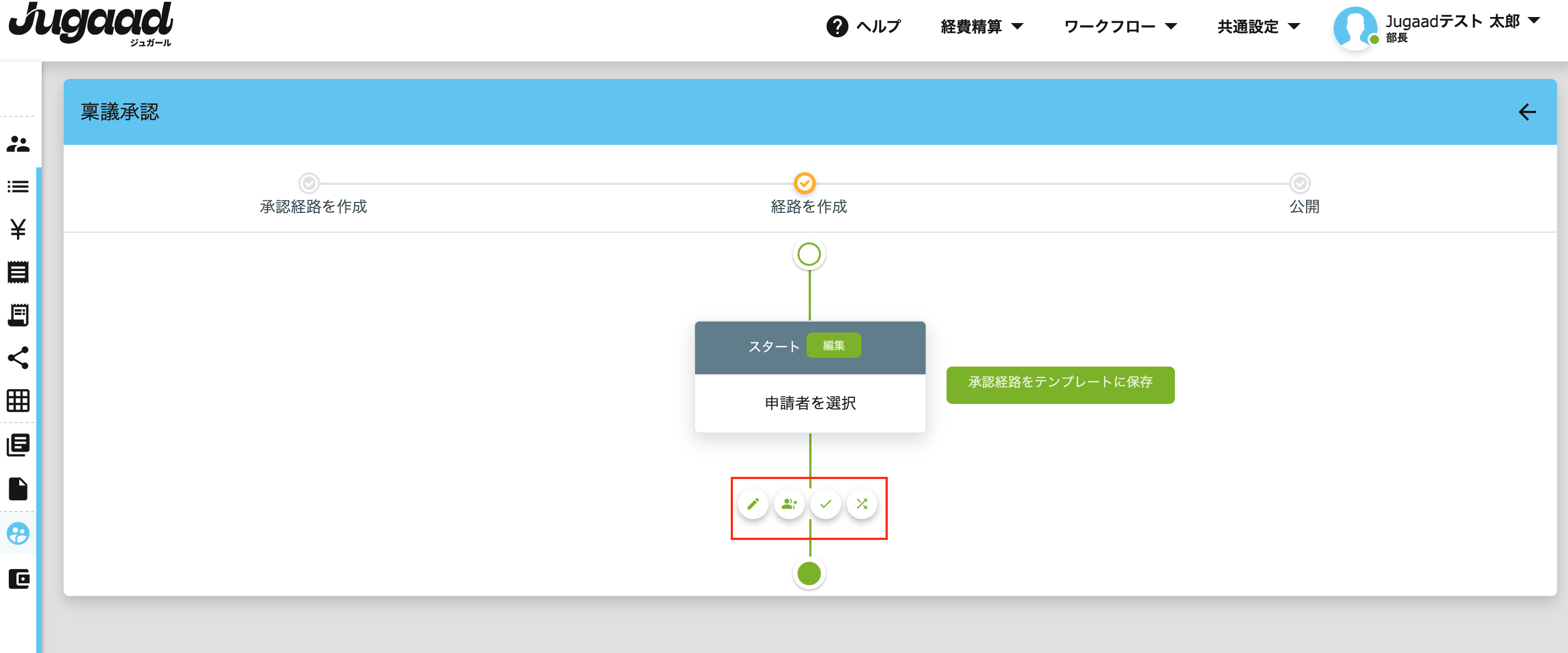Open the bulleted list sidebar icon
Screen dimensions: 1568x653
(18, 187)
